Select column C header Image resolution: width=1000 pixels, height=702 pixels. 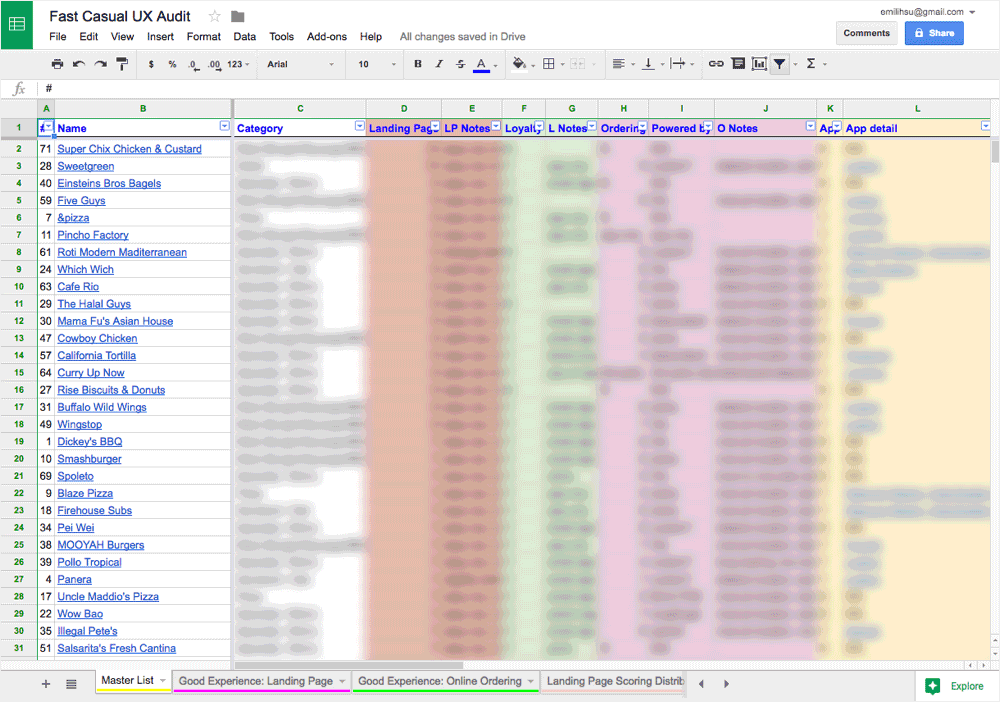point(300,108)
